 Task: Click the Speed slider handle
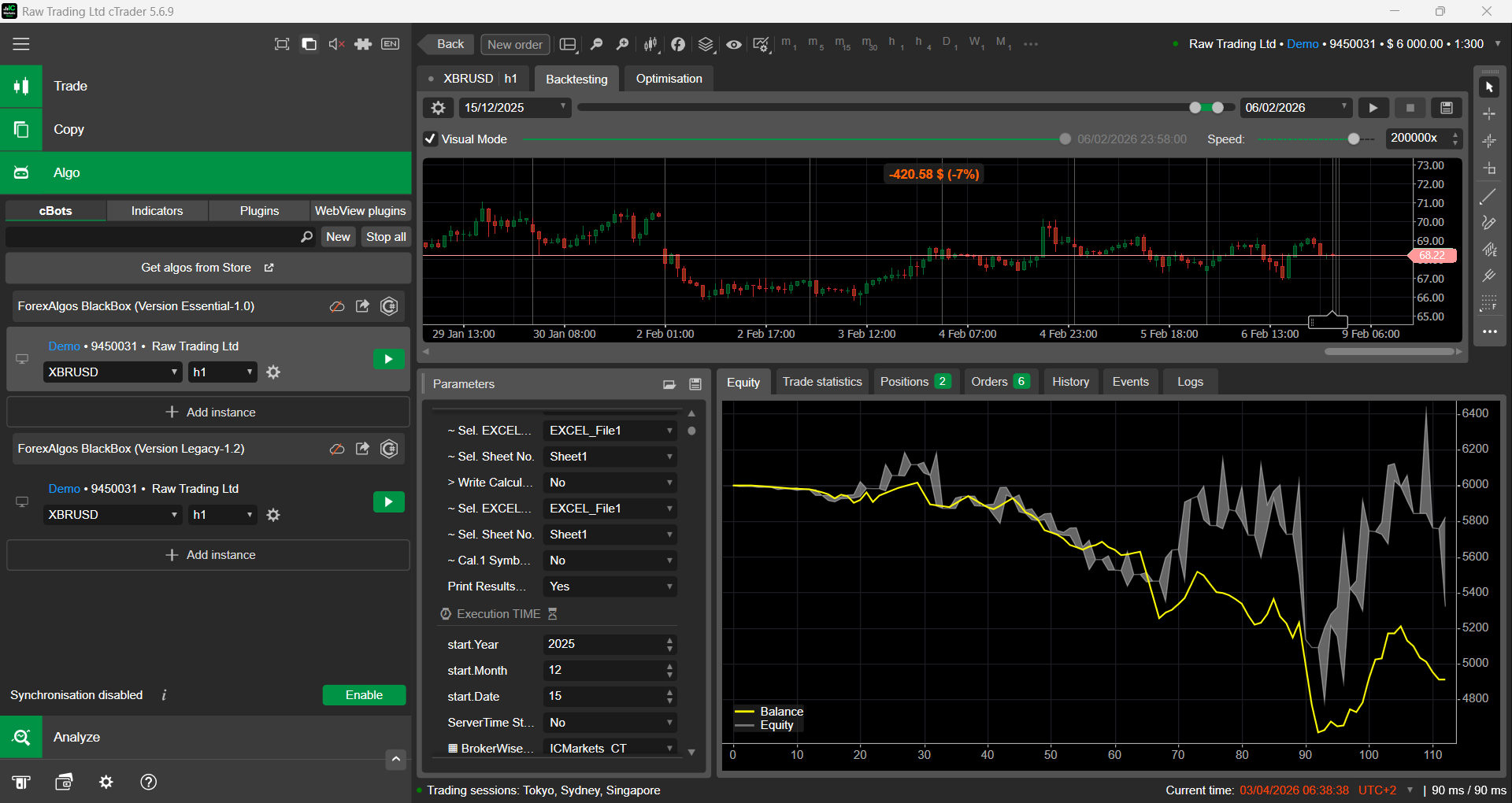coord(1353,139)
